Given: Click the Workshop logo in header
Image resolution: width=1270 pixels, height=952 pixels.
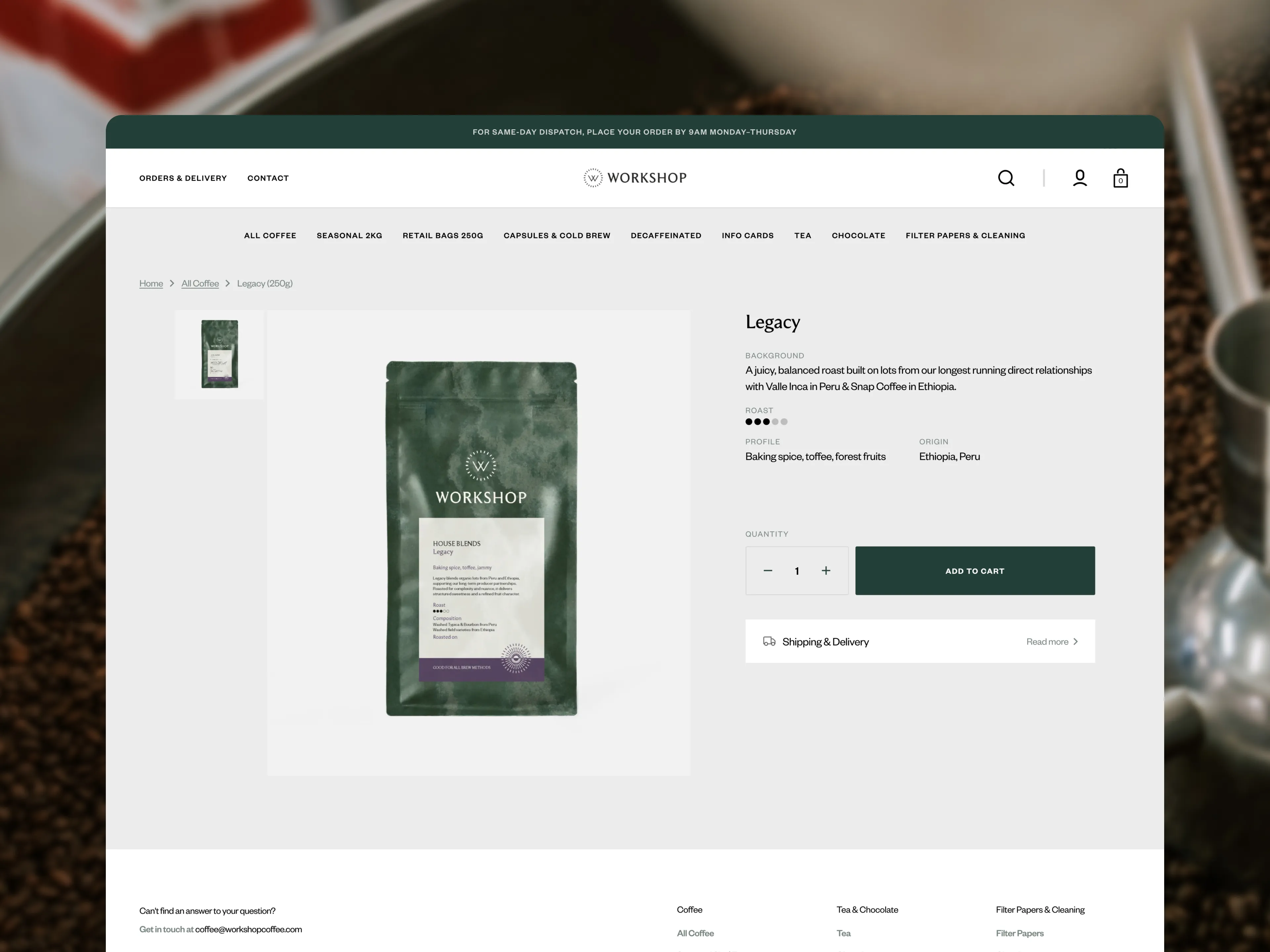Looking at the screenshot, I should tap(634, 178).
